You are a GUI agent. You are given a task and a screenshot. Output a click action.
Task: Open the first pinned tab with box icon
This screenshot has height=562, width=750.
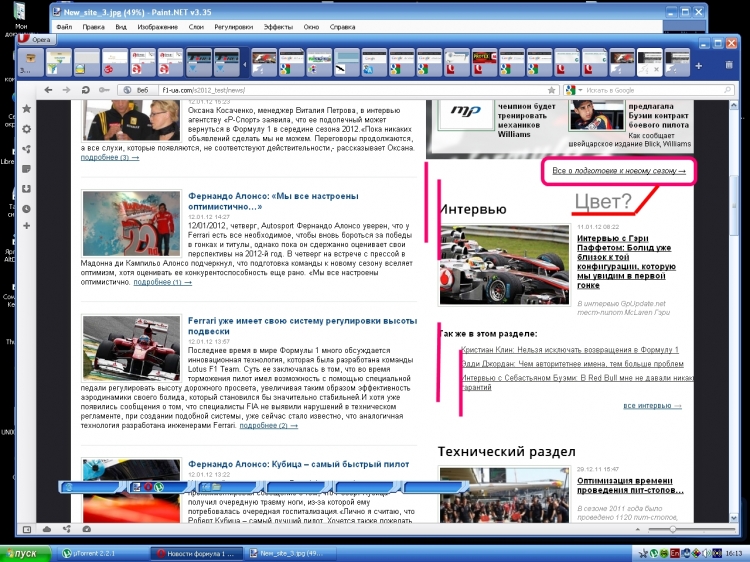pyautogui.click(x=31, y=62)
